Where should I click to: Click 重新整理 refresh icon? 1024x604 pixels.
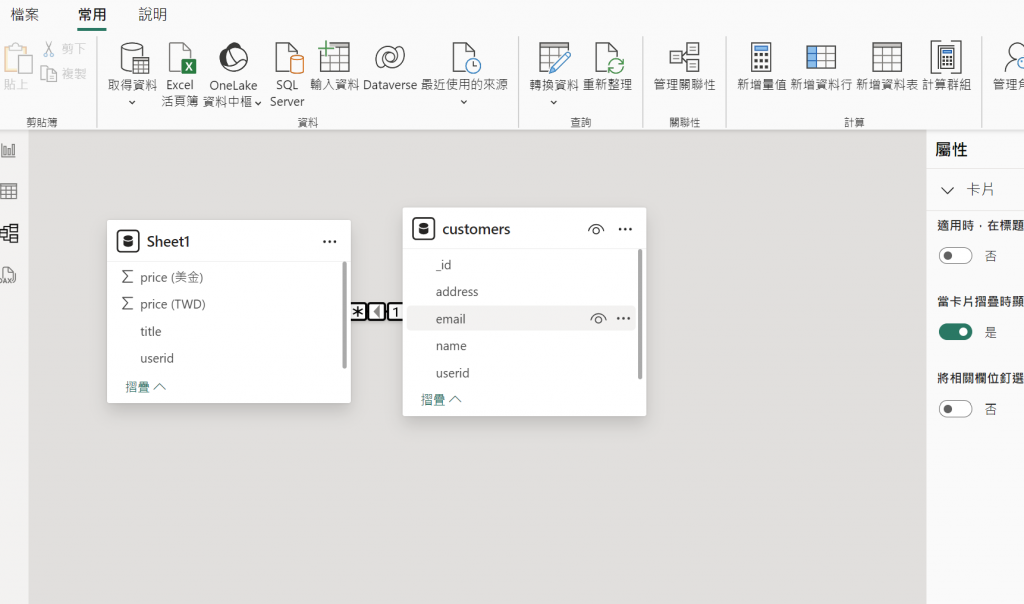click(x=609, y=58)
